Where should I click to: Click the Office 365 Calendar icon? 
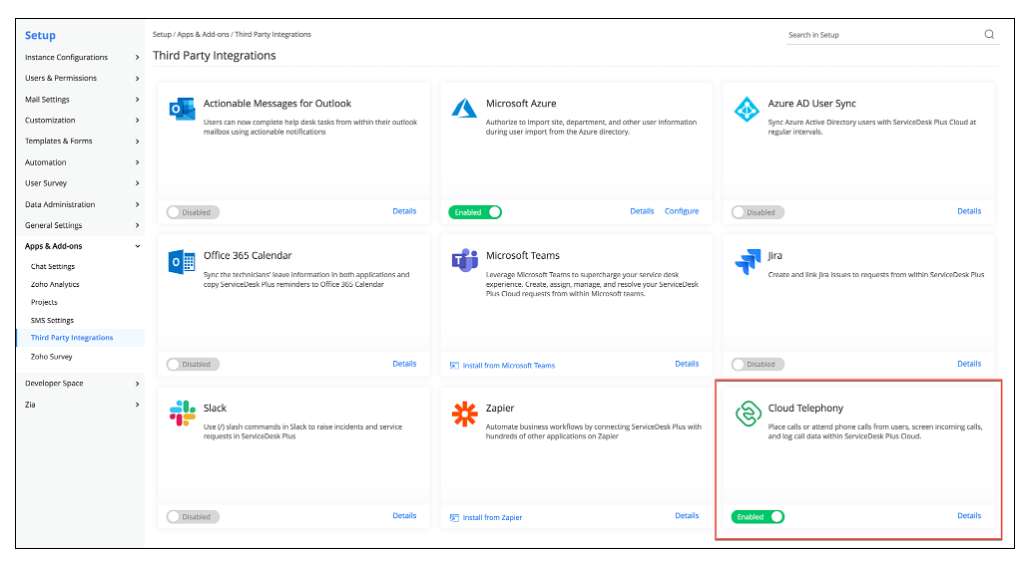point(182,261)
